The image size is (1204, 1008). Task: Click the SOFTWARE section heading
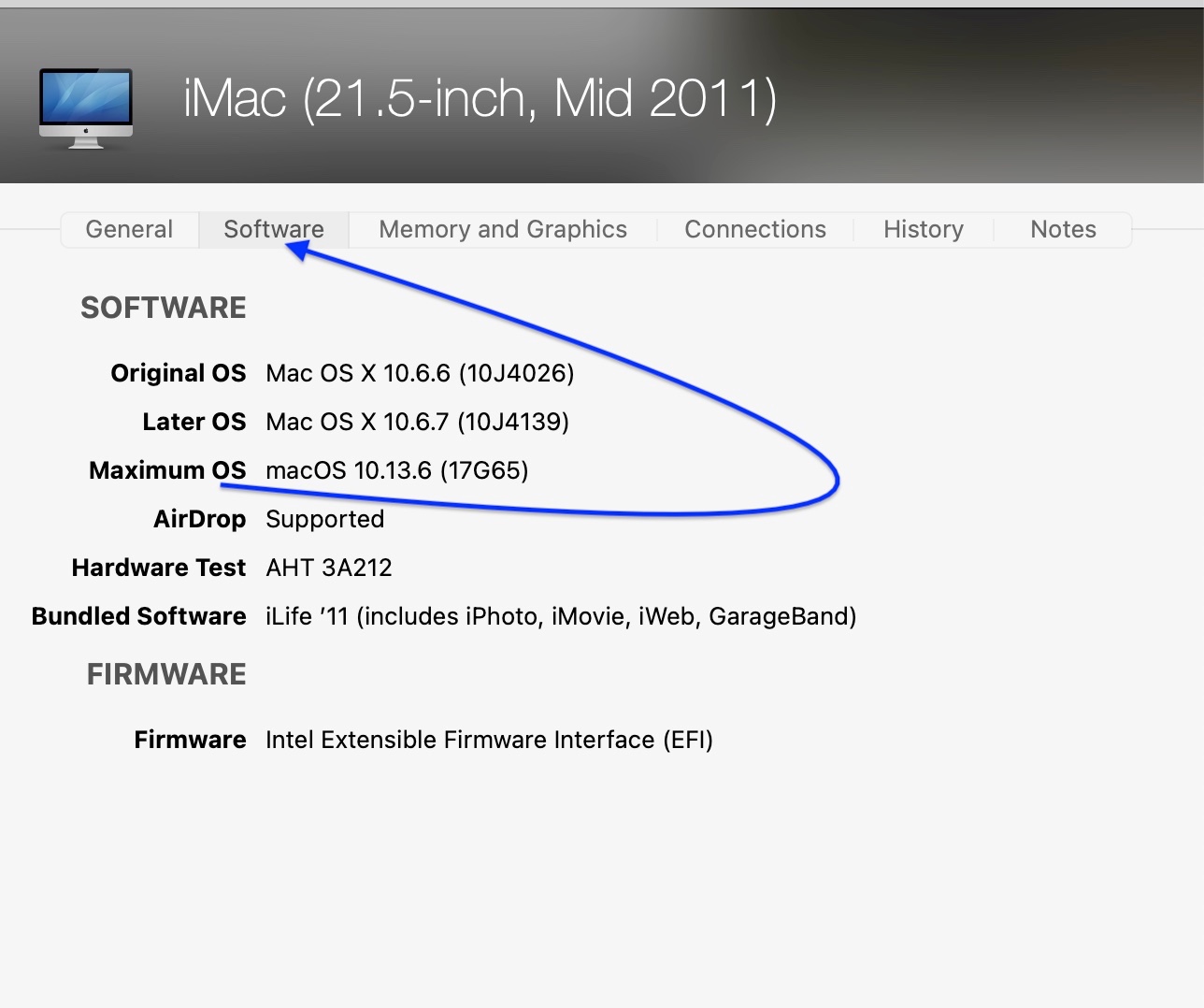click(164, 308)
